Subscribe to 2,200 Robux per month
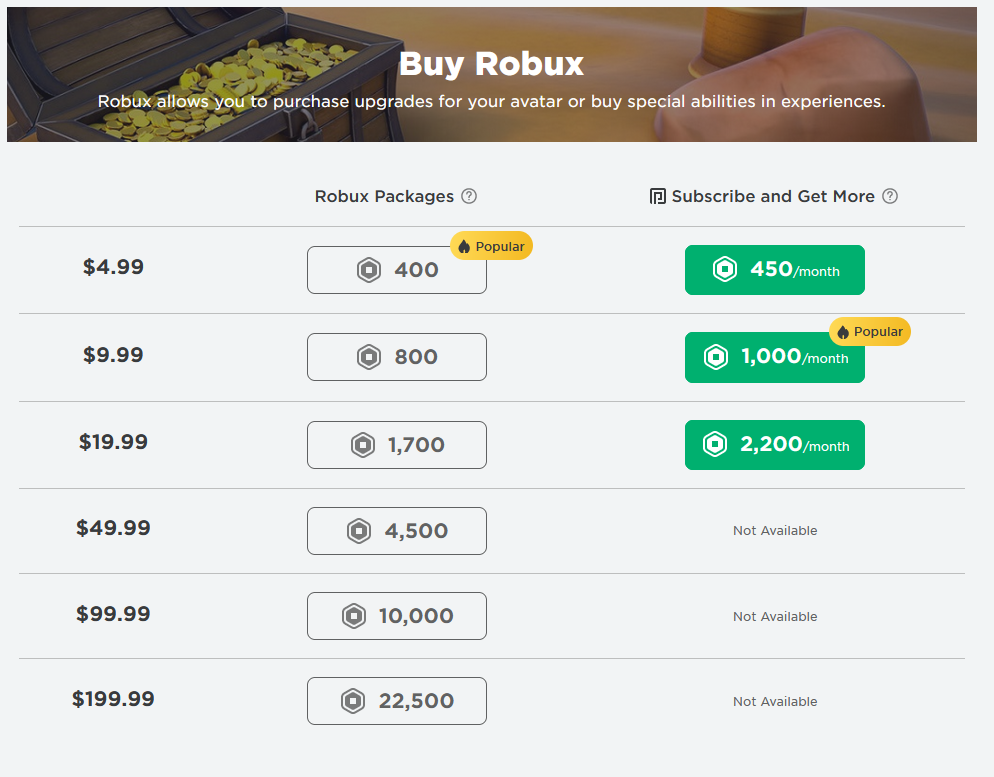The width and height of the screenshot is (994, 777). coord(775,445)
